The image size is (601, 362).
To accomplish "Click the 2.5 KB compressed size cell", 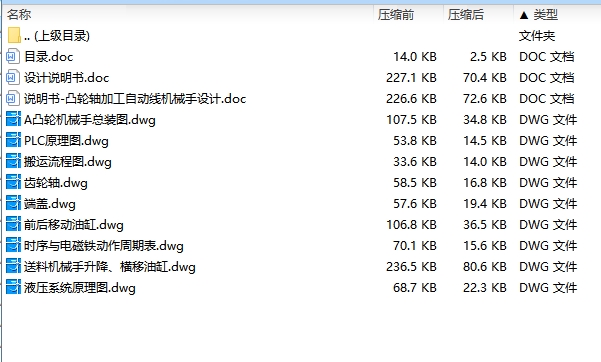I will coord(488,57).
